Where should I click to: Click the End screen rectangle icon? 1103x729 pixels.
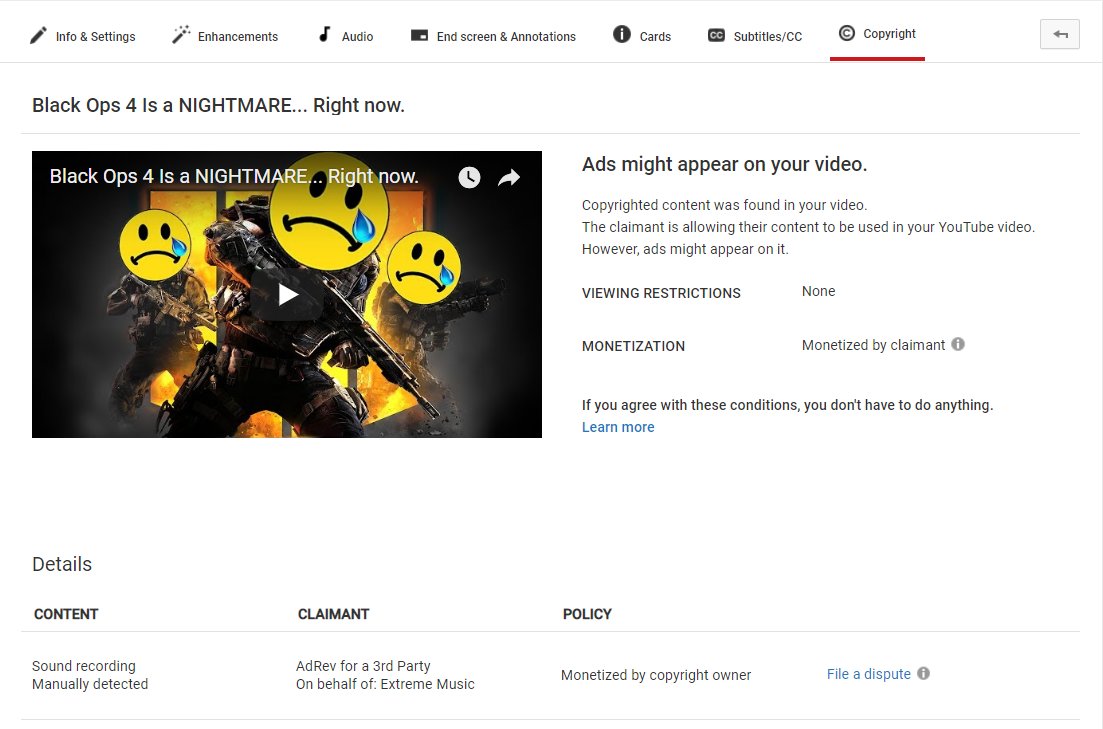[x=419, y=35]
